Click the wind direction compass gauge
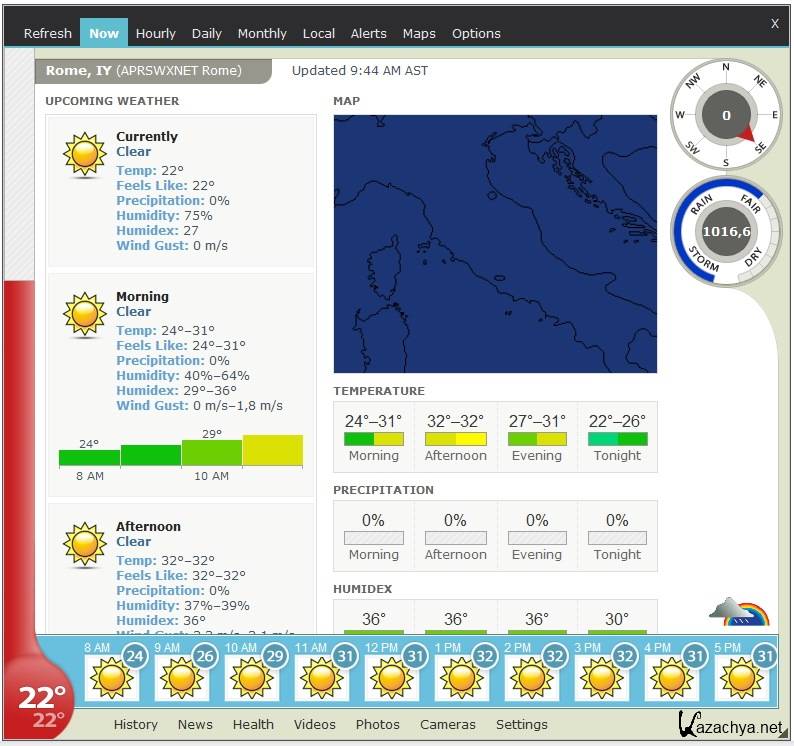 click(x=726, y=116)
